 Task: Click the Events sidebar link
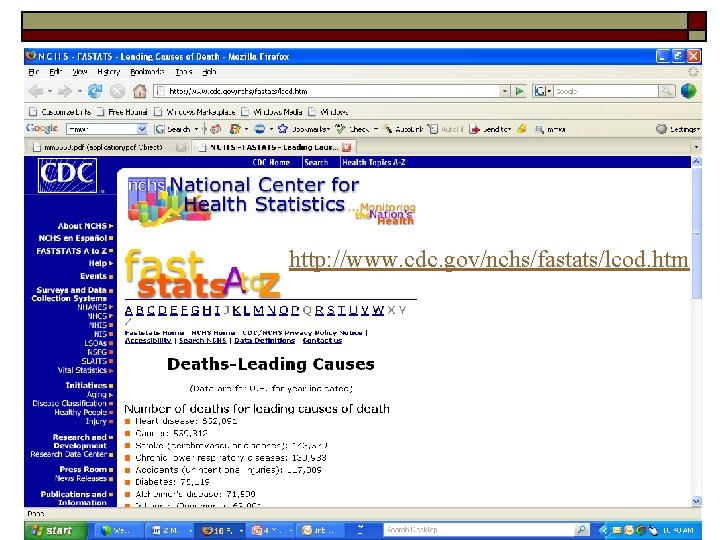(x=96, y=276)
